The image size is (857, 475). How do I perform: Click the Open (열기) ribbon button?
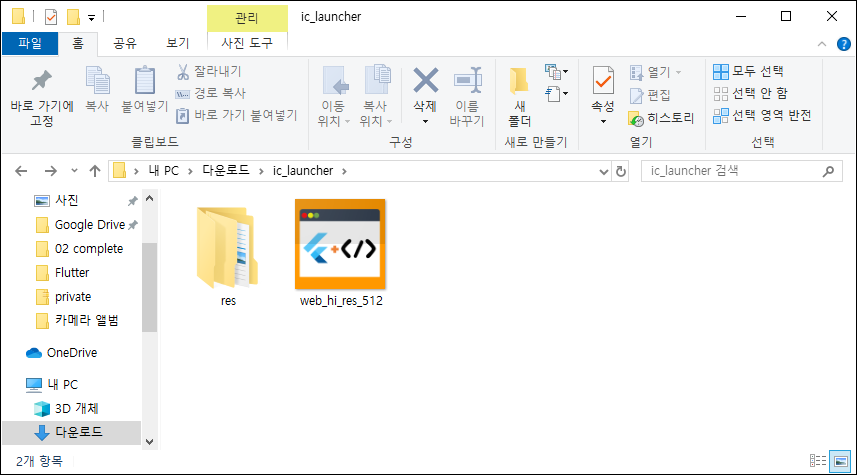pos(655,72)
